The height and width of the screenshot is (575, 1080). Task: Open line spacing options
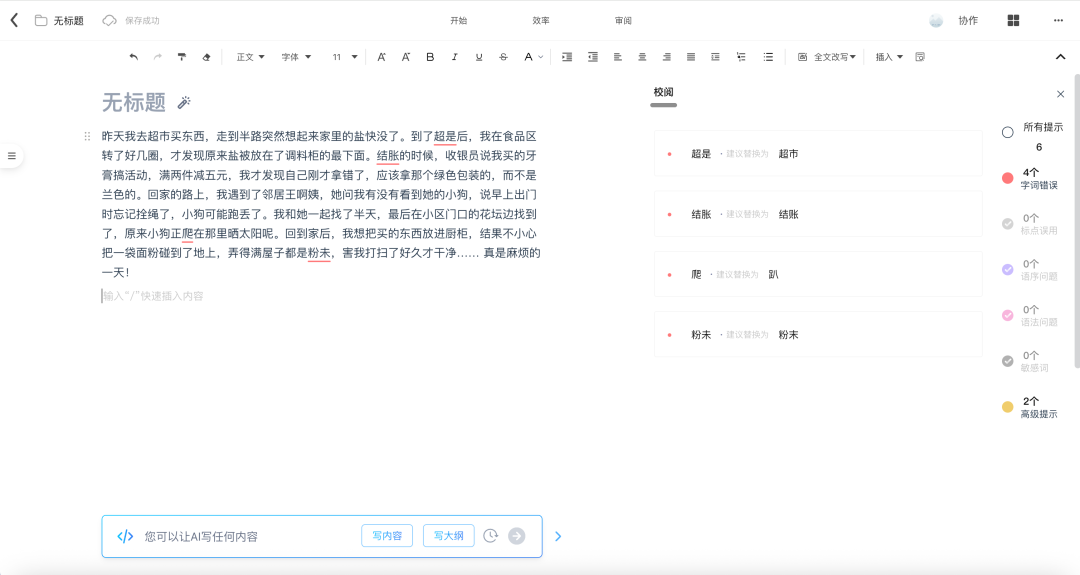click(x=716, y=57)
